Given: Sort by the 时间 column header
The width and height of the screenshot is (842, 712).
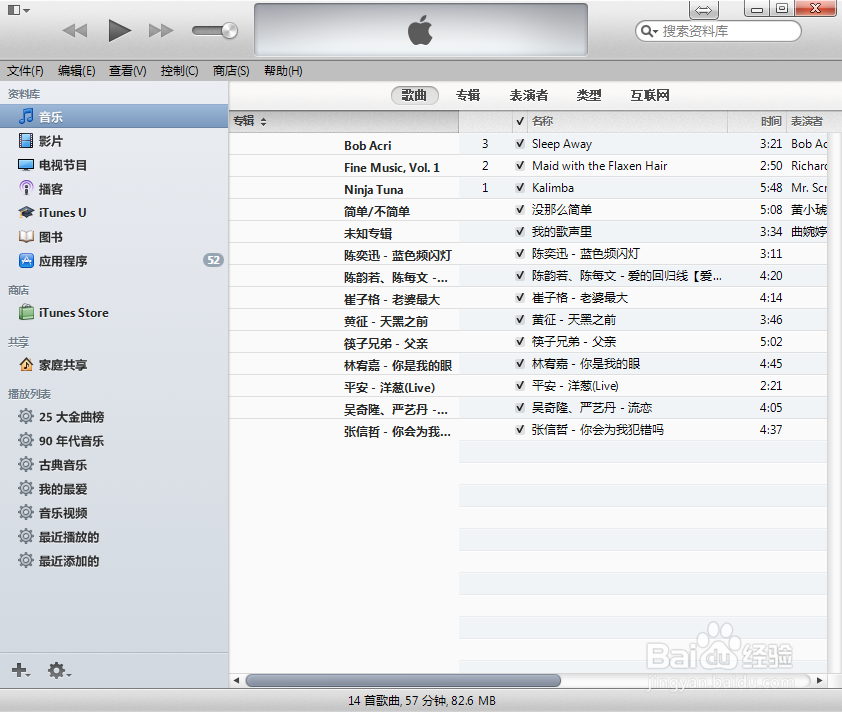Looking at the screenshot, I should [757, 121].
